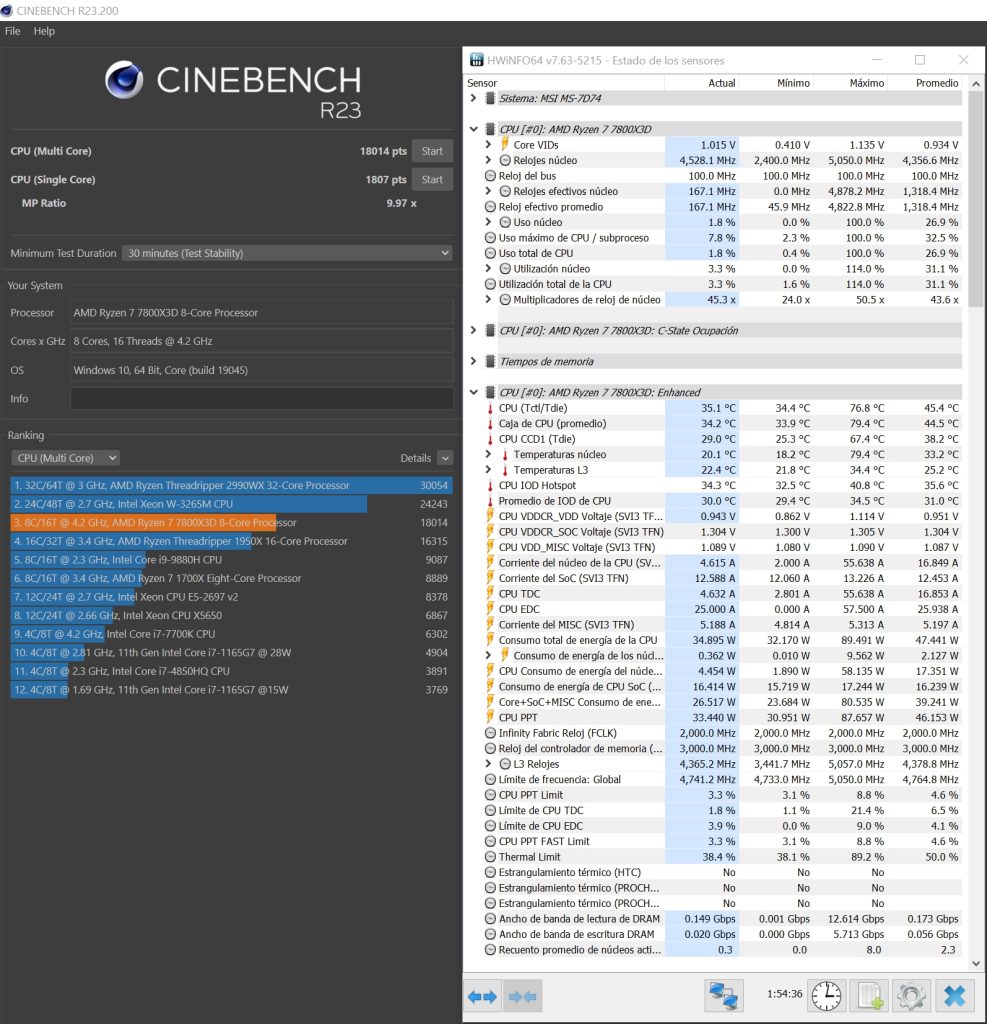Viewport: 987px width, 1024px height.
Task: Collapse the CPU [#0]: AMD Ryzen 7 7800X3D group
Action: coord(474,129)
